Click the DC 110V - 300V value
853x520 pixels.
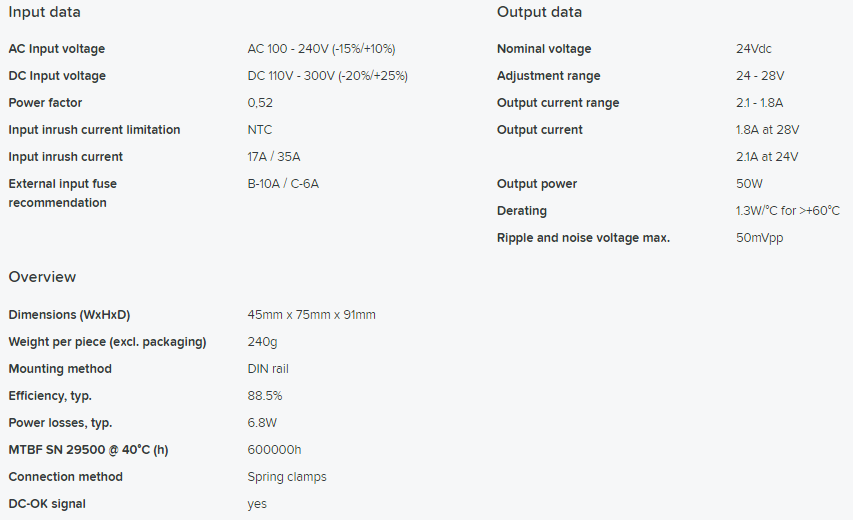coord(327,76)
